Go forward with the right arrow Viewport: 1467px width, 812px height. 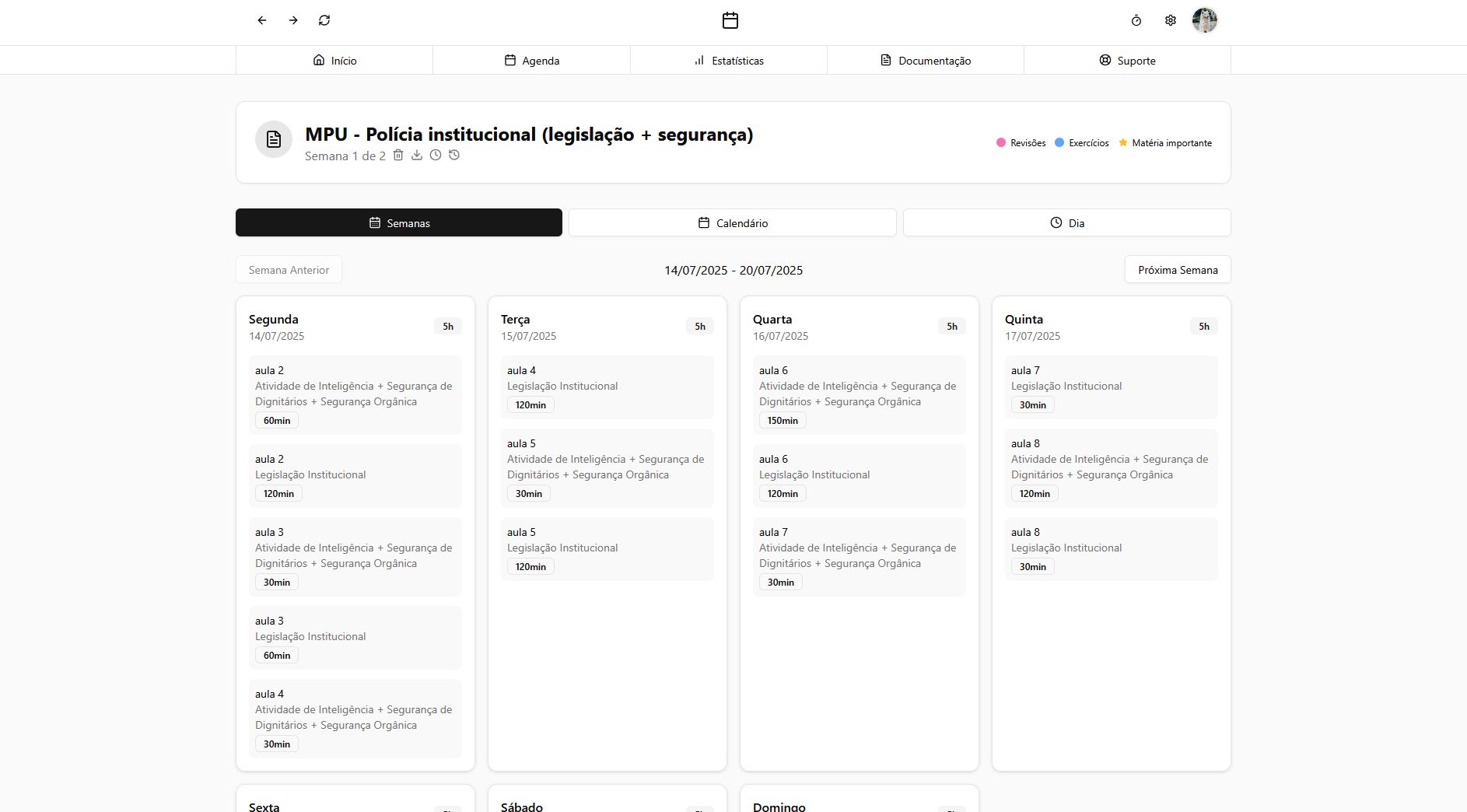(x=293, y=20)
